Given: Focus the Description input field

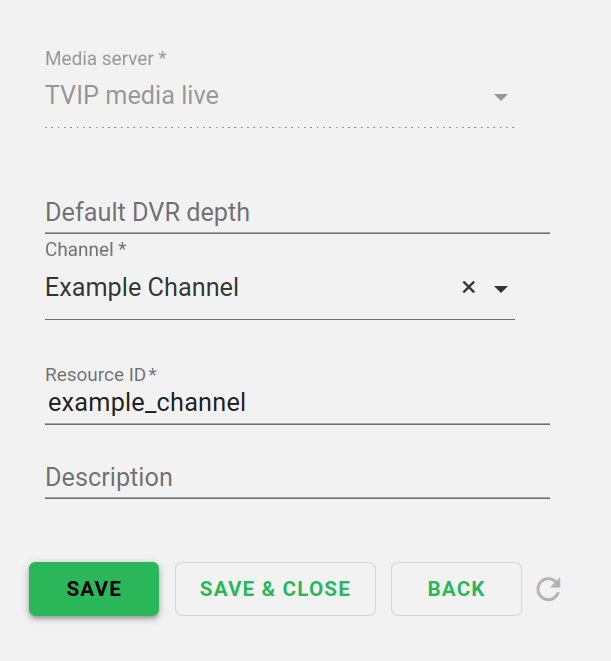Looking at the screenshot, I should [x=297, y=477].
